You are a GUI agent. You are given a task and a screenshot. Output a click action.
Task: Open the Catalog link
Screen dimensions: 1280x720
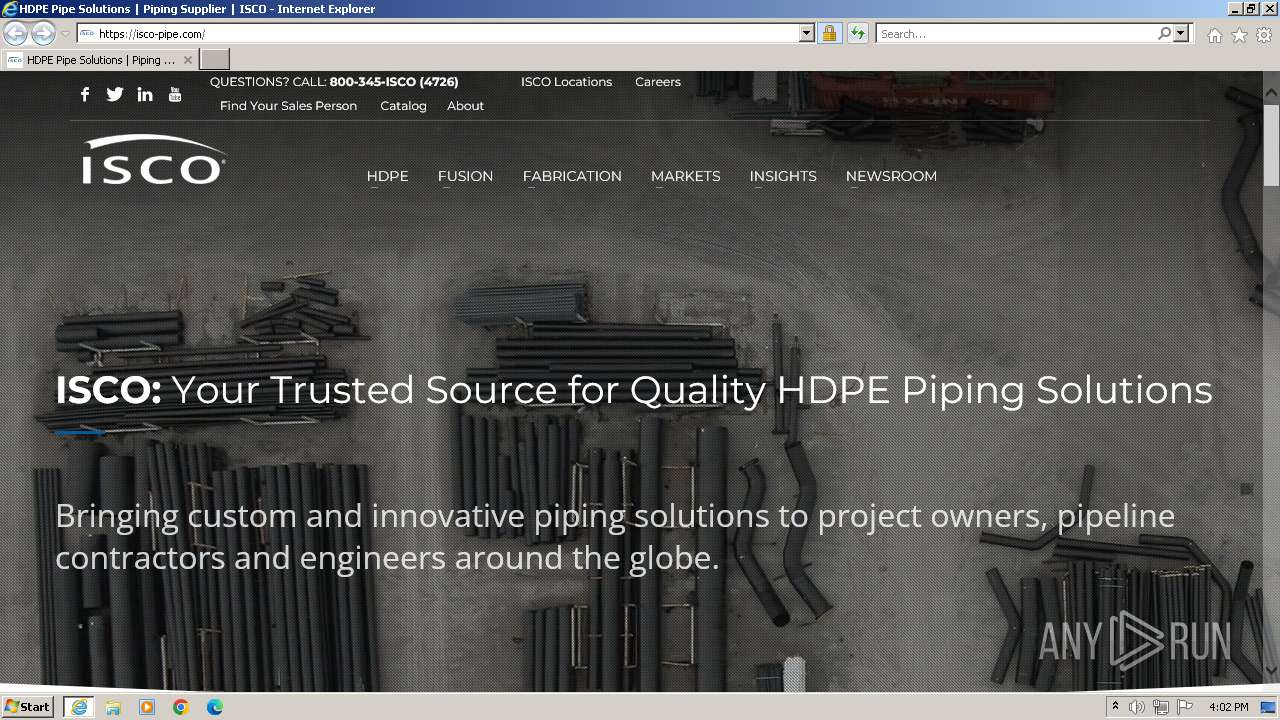click(x=403, y=106)
